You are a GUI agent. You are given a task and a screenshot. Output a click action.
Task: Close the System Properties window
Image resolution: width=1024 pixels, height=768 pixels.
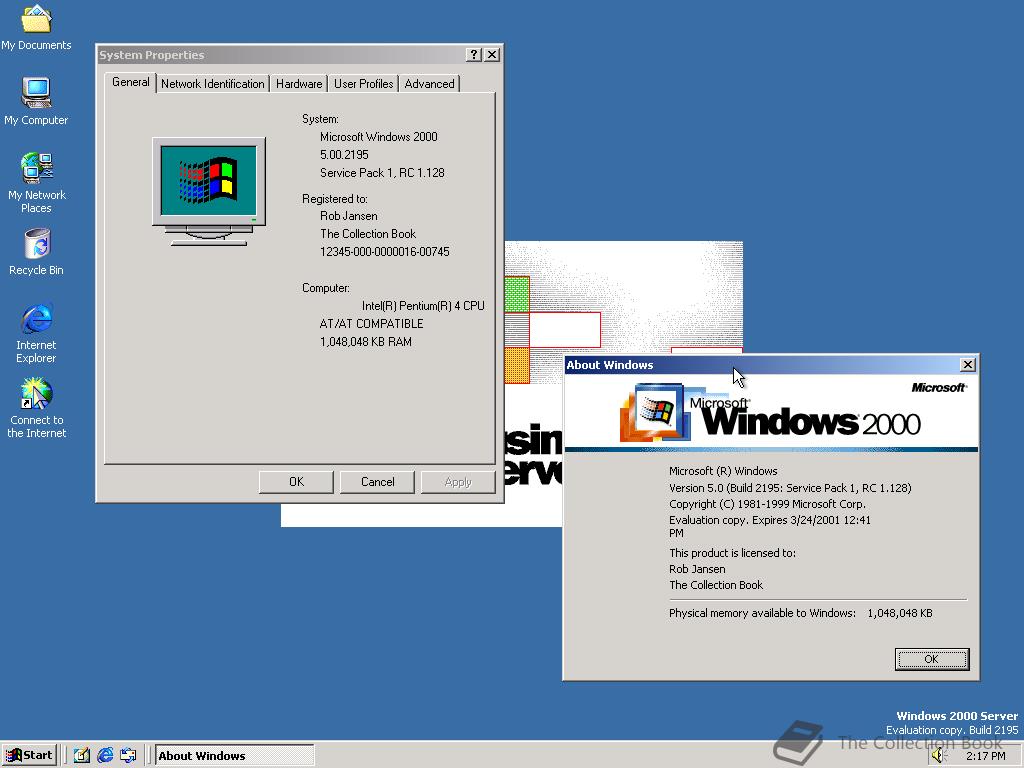pyautogui.click(x=492, y=55)
